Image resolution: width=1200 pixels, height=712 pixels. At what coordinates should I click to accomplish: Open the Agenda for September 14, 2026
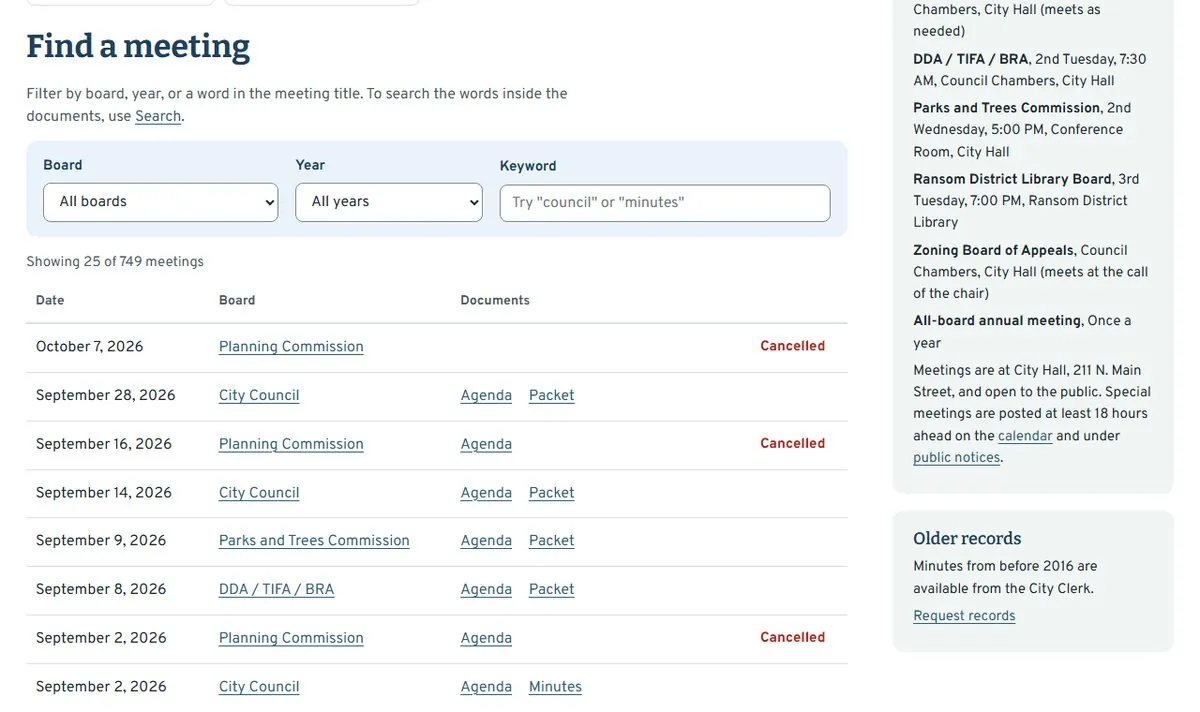click(x=486, y=493)
